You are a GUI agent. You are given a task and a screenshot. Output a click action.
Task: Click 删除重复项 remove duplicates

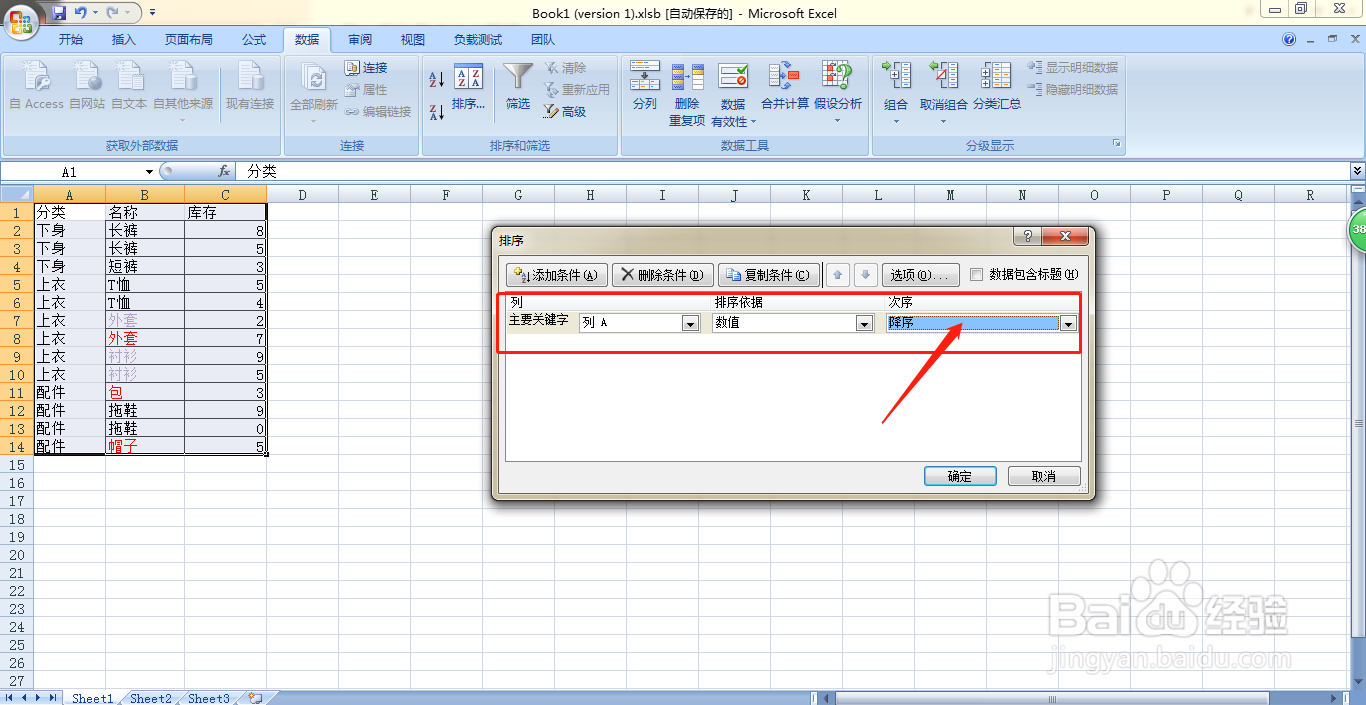687,94
